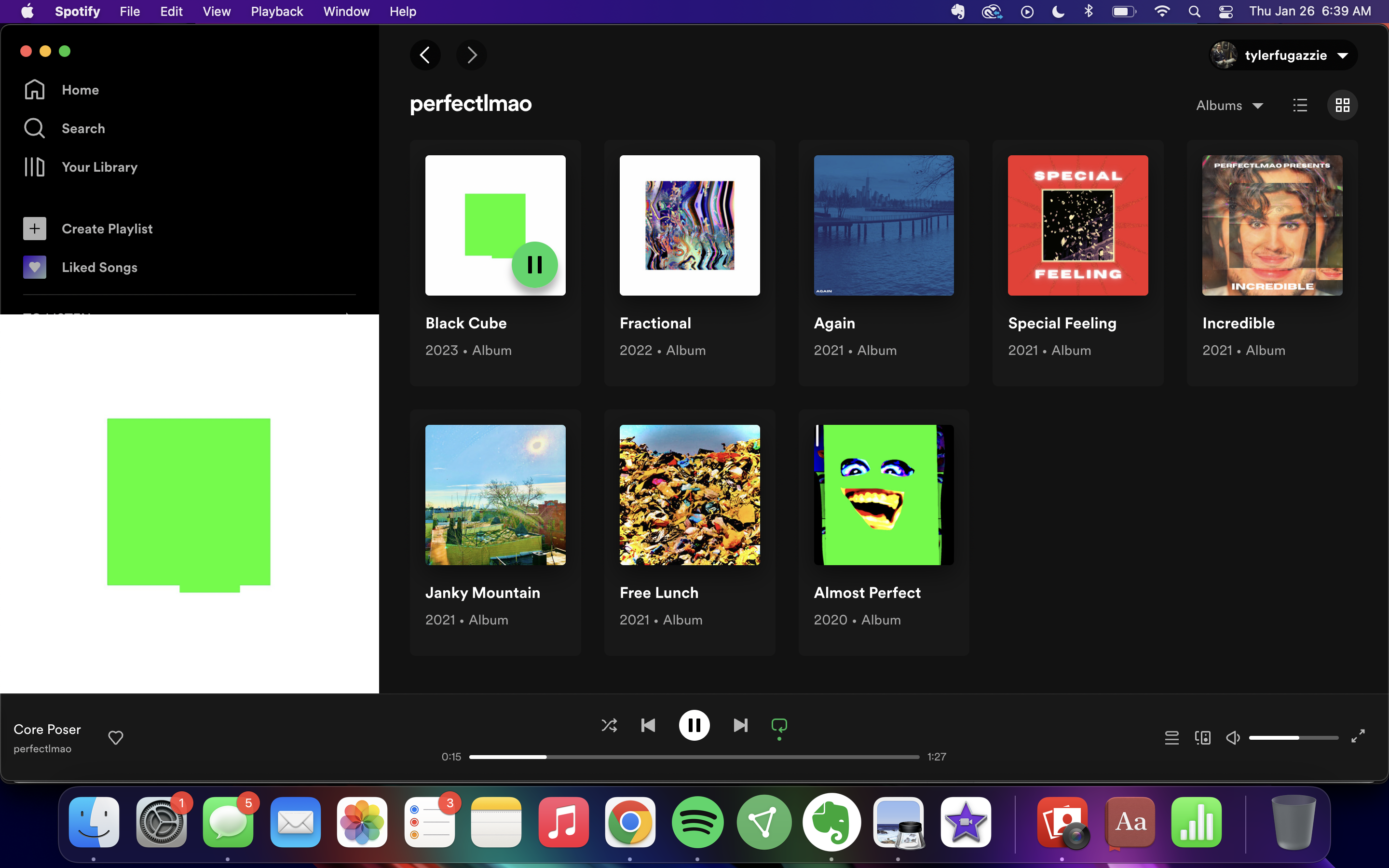Enter full screen with the expand arrows icon
Screen dimensions: 1389x868
point(1358,736)
